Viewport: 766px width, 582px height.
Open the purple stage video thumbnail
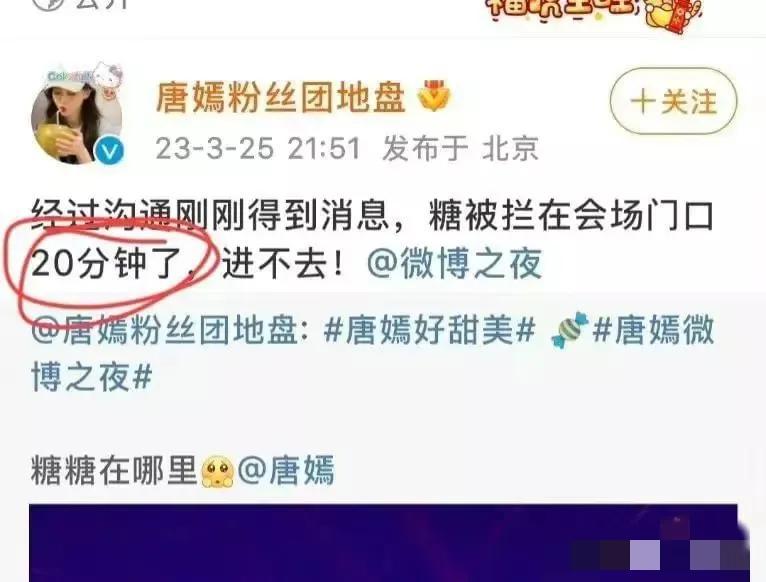pyautogui.click(x=383, y=543)
